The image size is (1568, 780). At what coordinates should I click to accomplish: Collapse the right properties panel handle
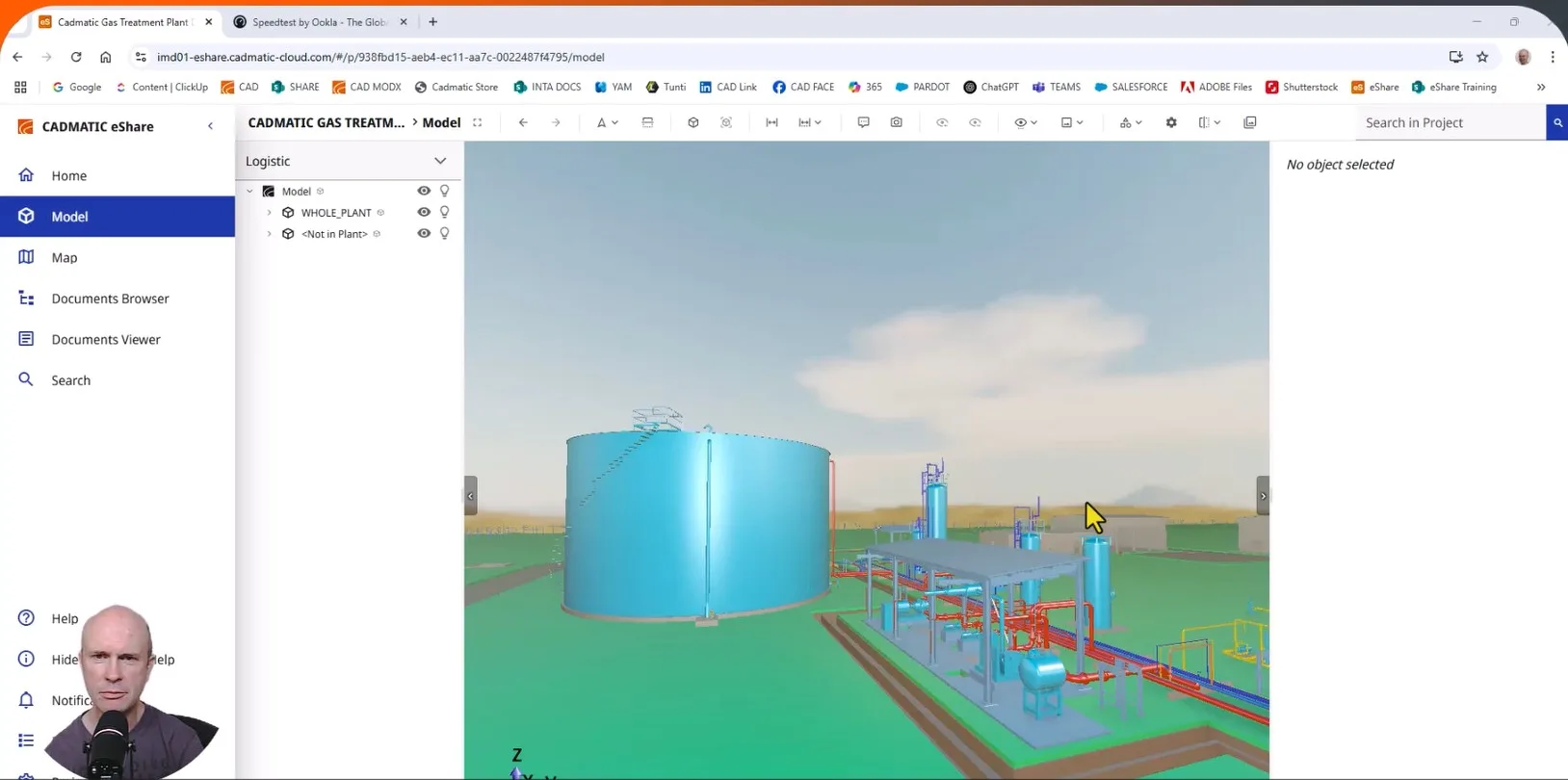click(1263, 496)
